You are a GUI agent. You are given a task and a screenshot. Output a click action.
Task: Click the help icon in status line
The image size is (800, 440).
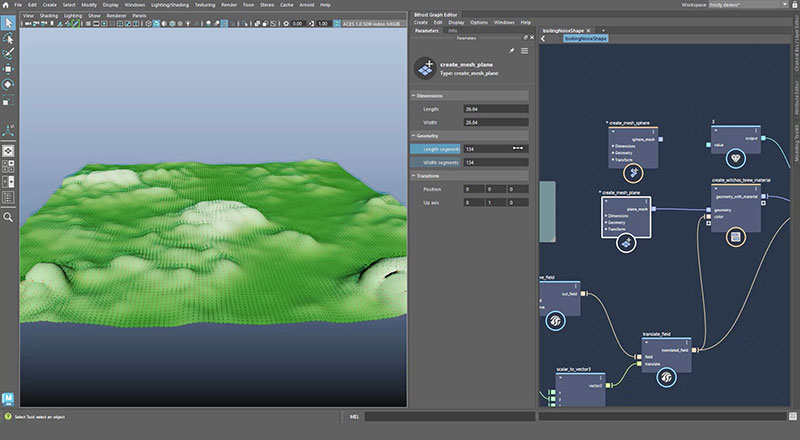(8, 417)
